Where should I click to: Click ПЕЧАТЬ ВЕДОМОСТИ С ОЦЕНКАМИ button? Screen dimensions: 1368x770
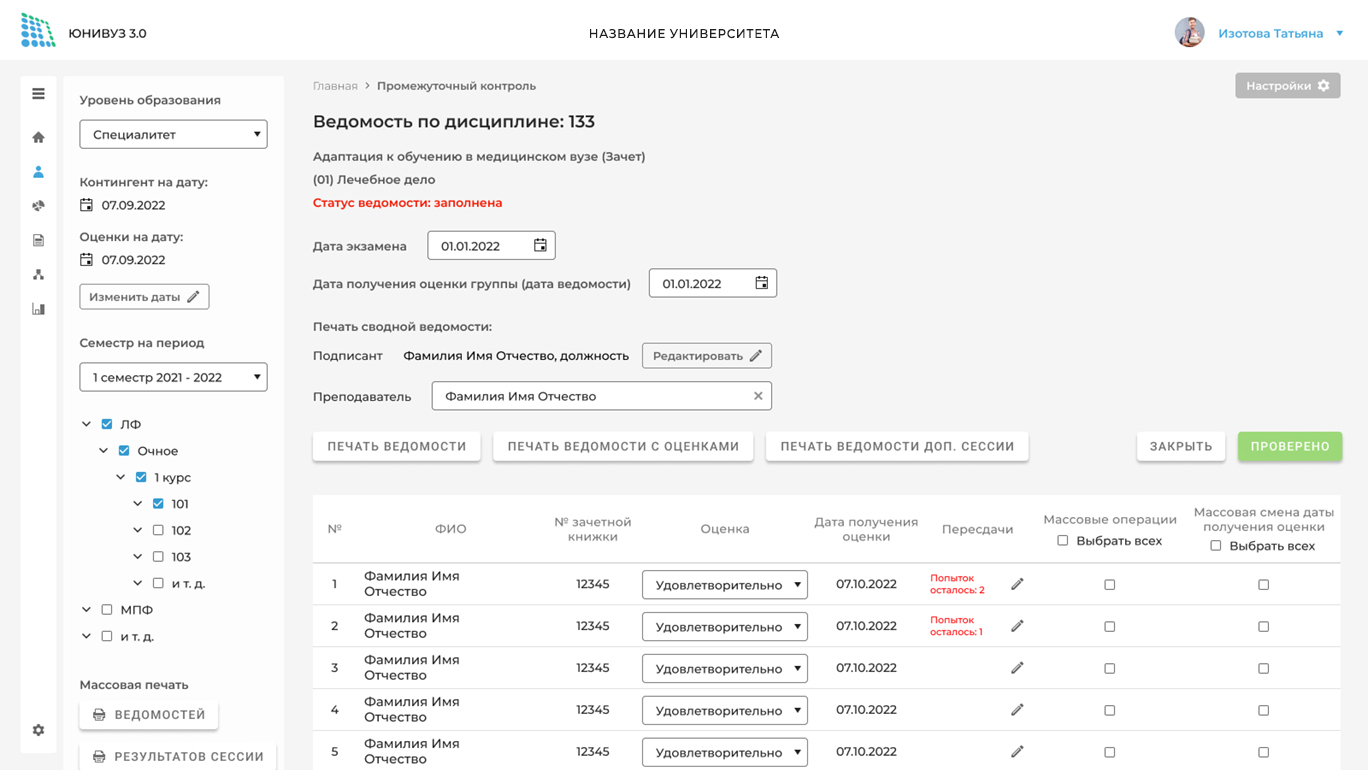[x=623, y=446]
